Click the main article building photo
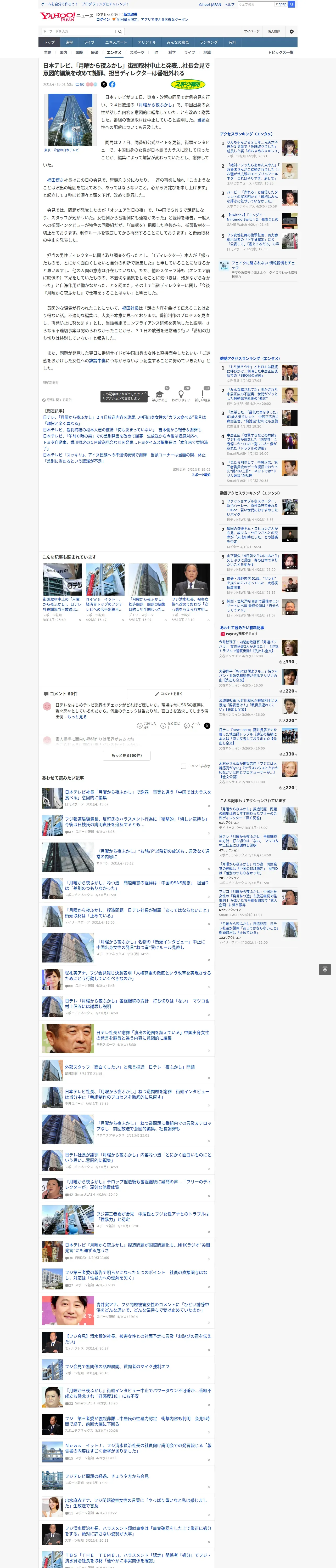The width and height of the screenshot is (336, 1568). tap(70, 120)
